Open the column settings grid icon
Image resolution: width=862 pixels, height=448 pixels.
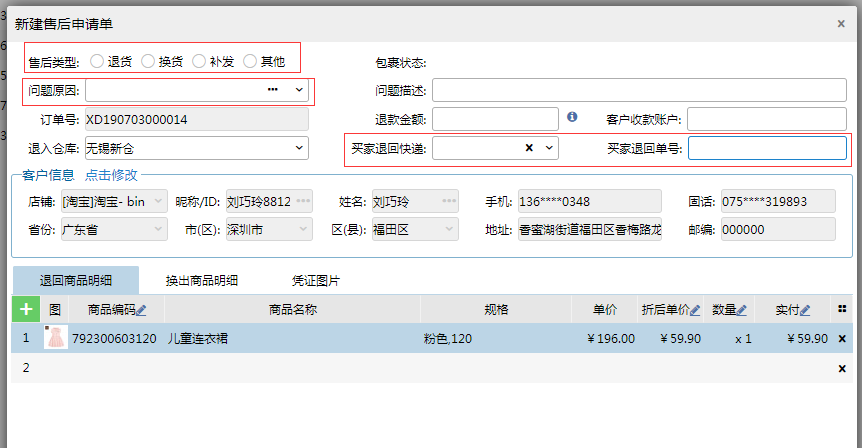(842, 309)
